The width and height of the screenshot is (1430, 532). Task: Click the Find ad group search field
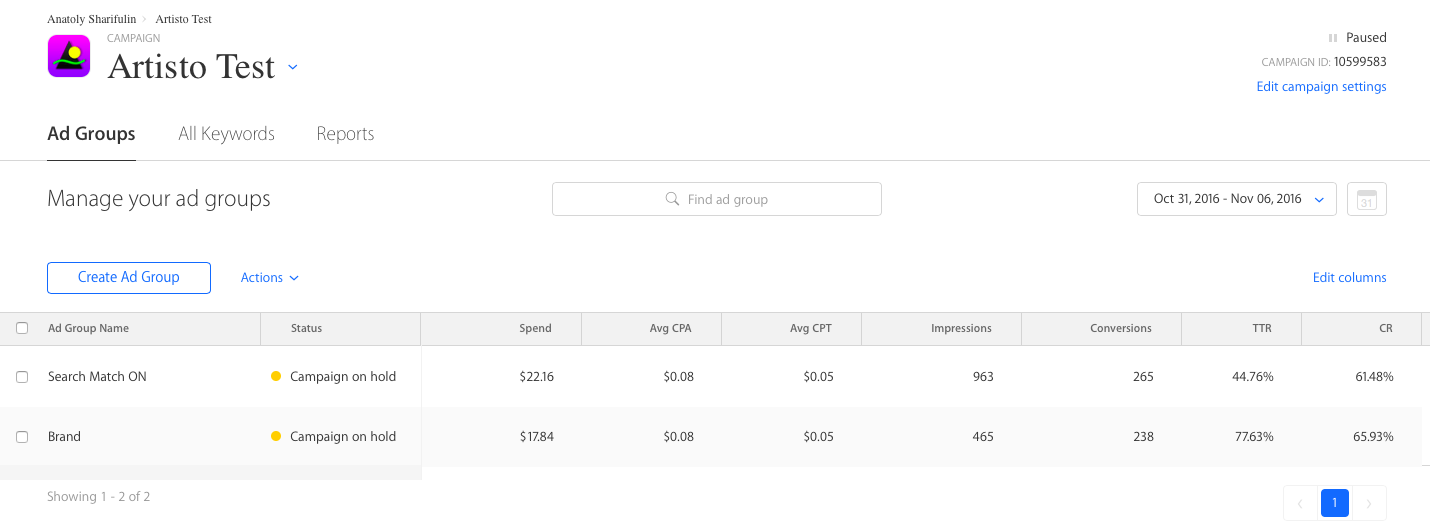pyautogui.click(x=717, y=199)
